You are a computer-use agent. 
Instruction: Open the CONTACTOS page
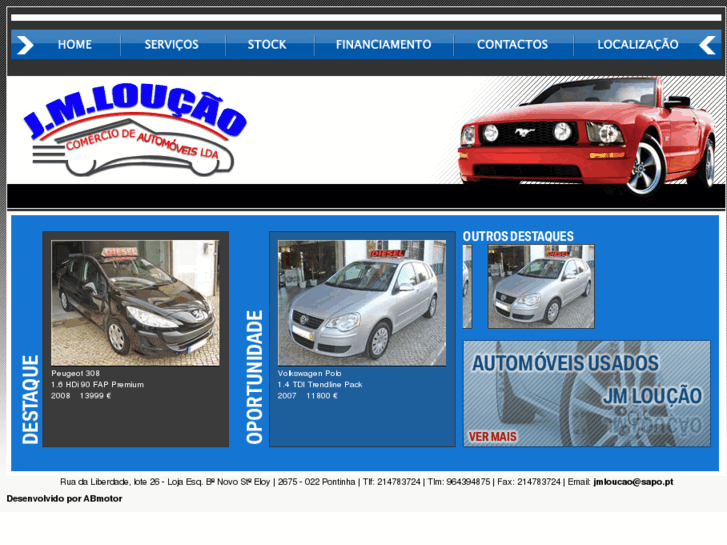pos(512,45)
